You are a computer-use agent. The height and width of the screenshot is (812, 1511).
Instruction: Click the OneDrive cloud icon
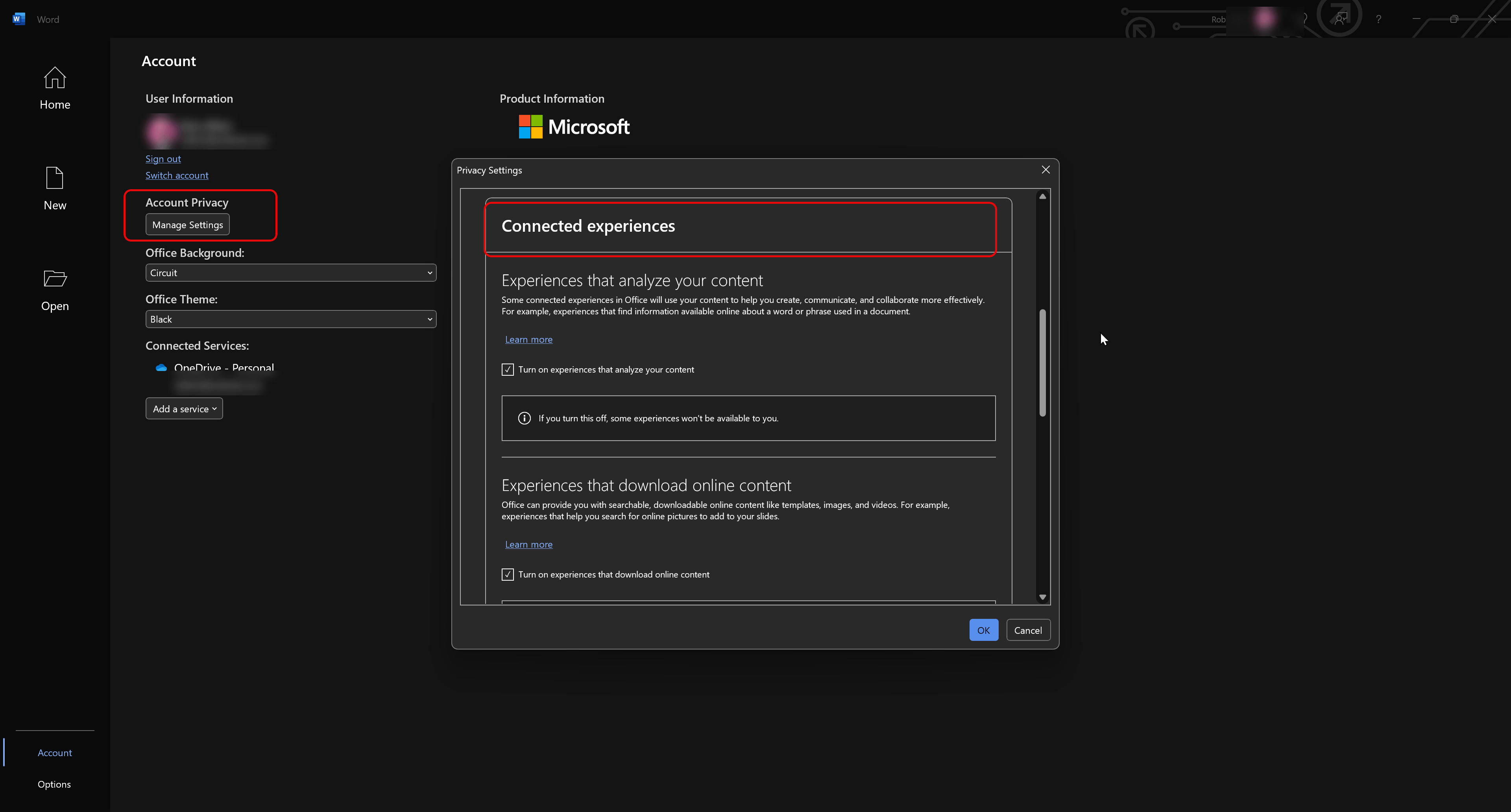[x=161, y=367]
